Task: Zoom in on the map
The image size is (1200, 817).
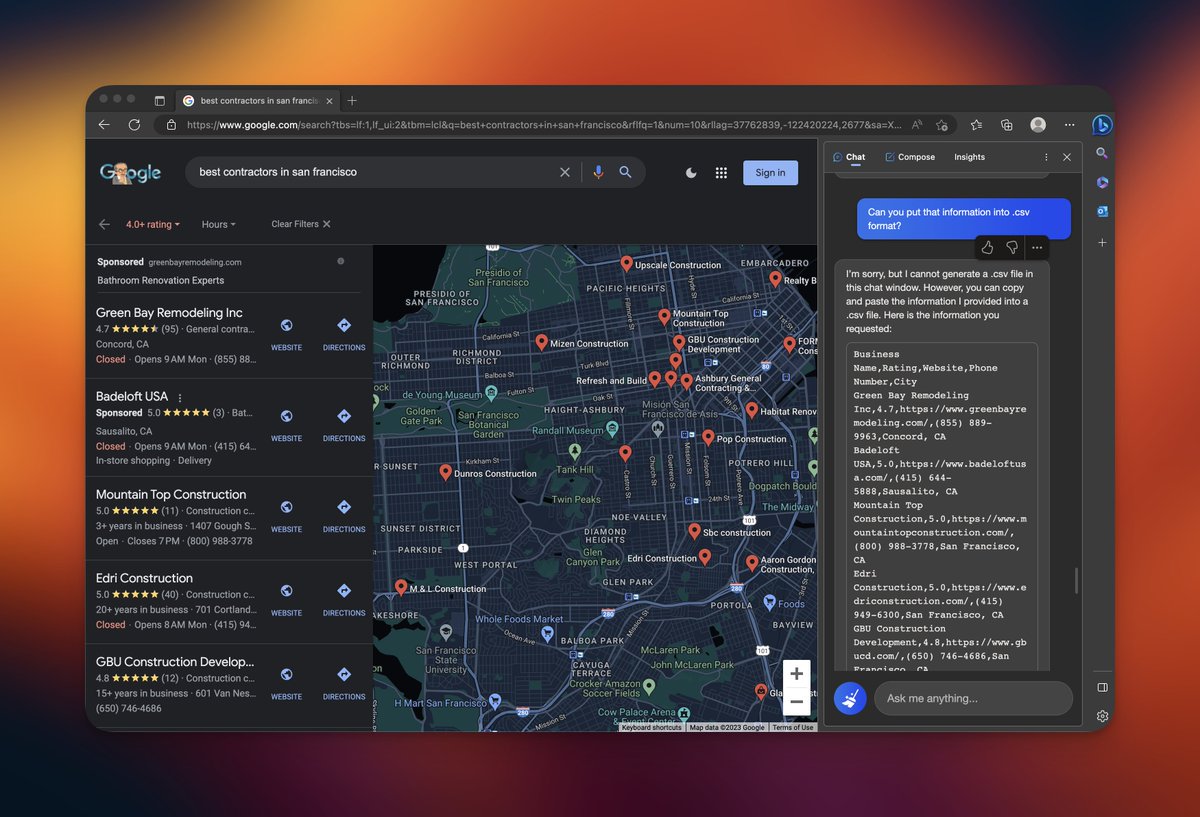Action: pos(796,673)
